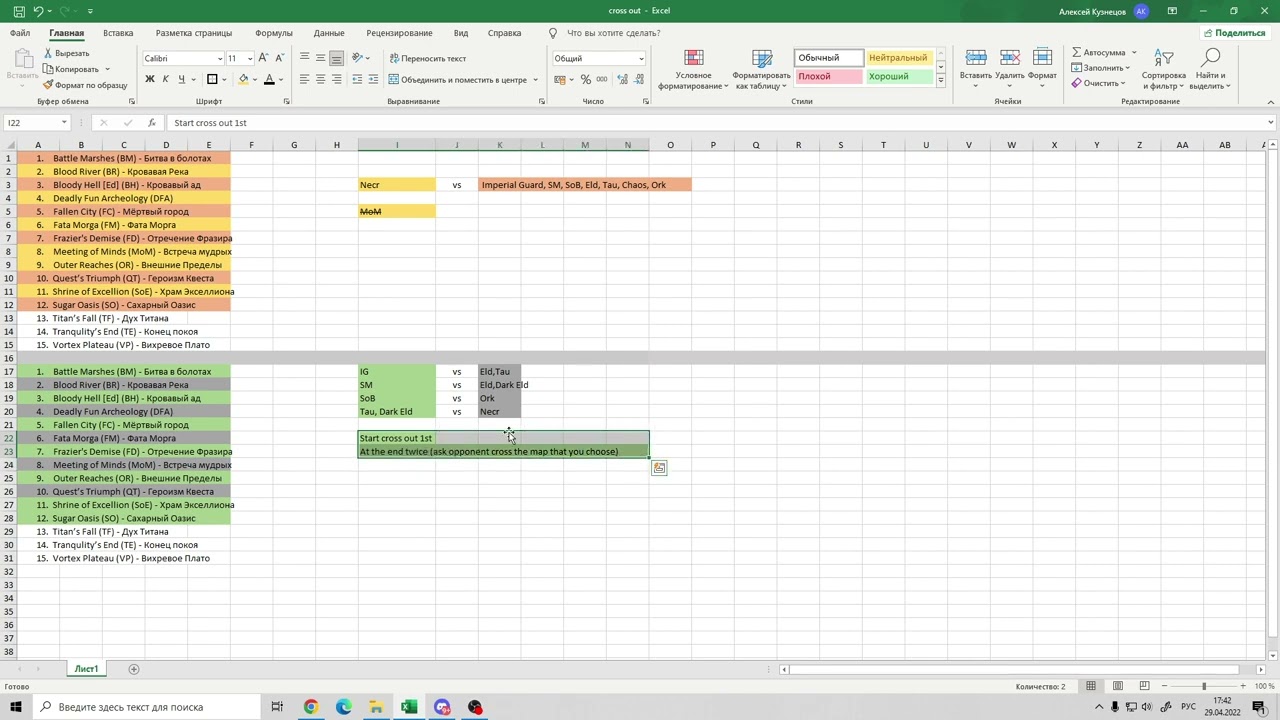Toggle underline Ч formatting
This screenshot has width=1280, height=720.
point(181,79)
